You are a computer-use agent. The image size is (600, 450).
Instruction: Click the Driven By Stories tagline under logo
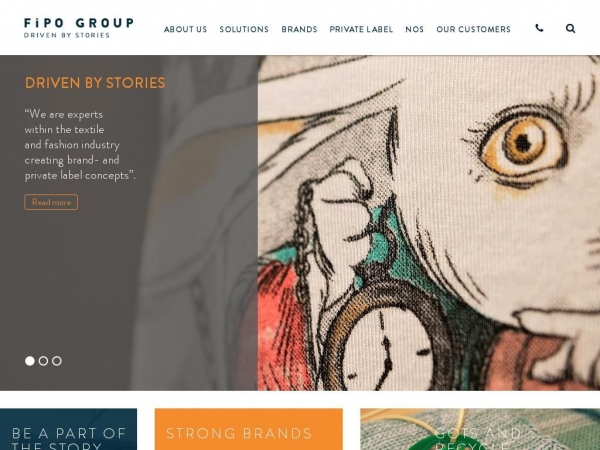[x=67, y=35]
